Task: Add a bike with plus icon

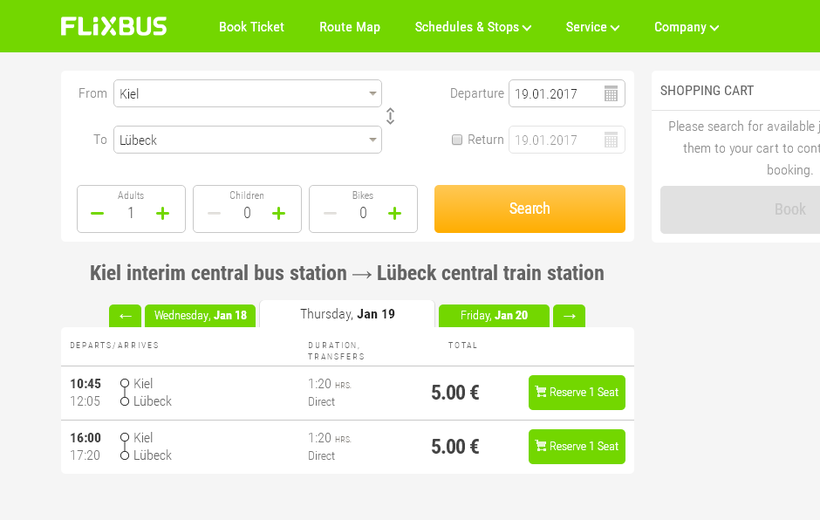Action: click(395, 213)
